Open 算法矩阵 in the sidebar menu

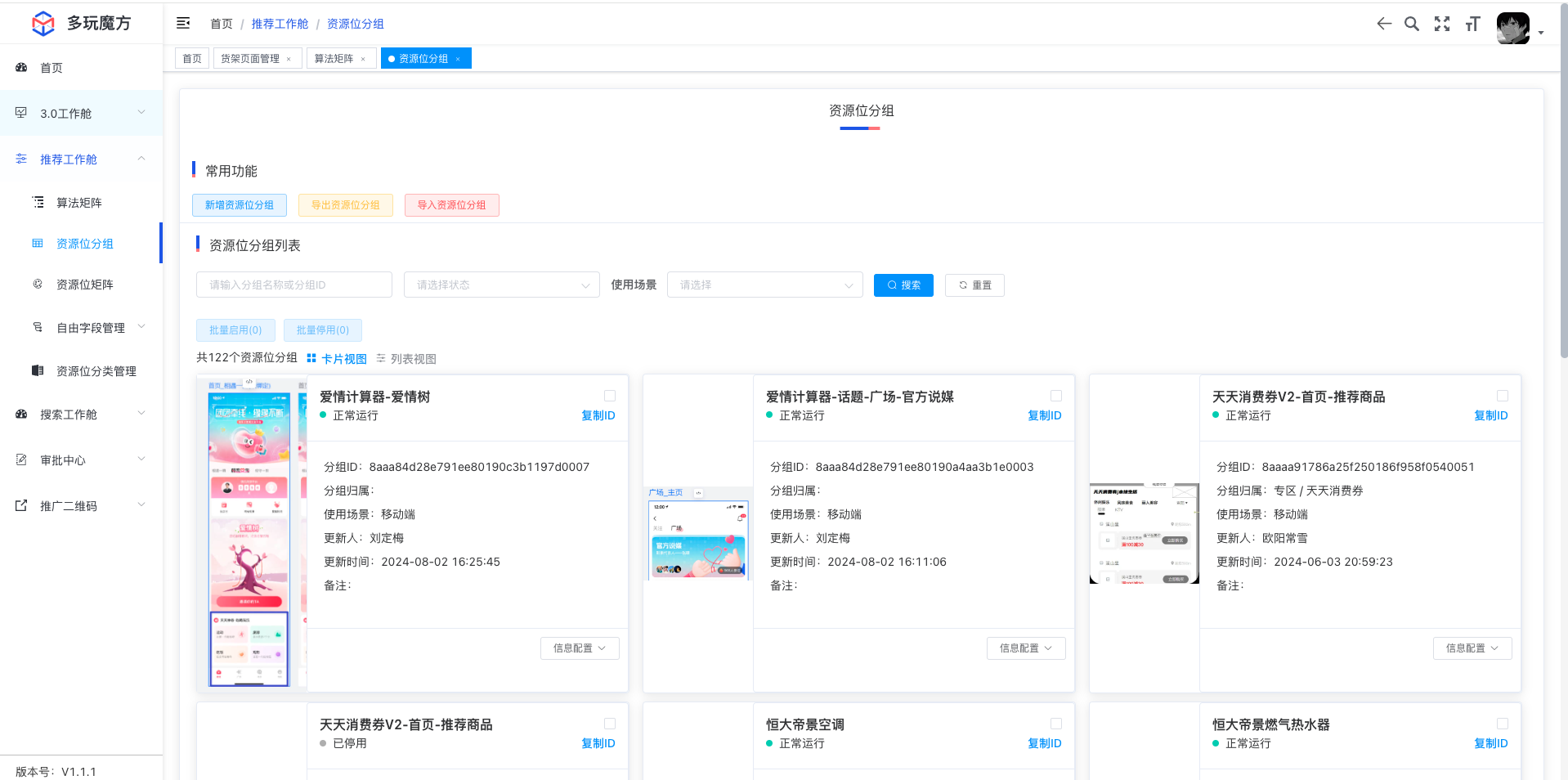click(79, 203)
